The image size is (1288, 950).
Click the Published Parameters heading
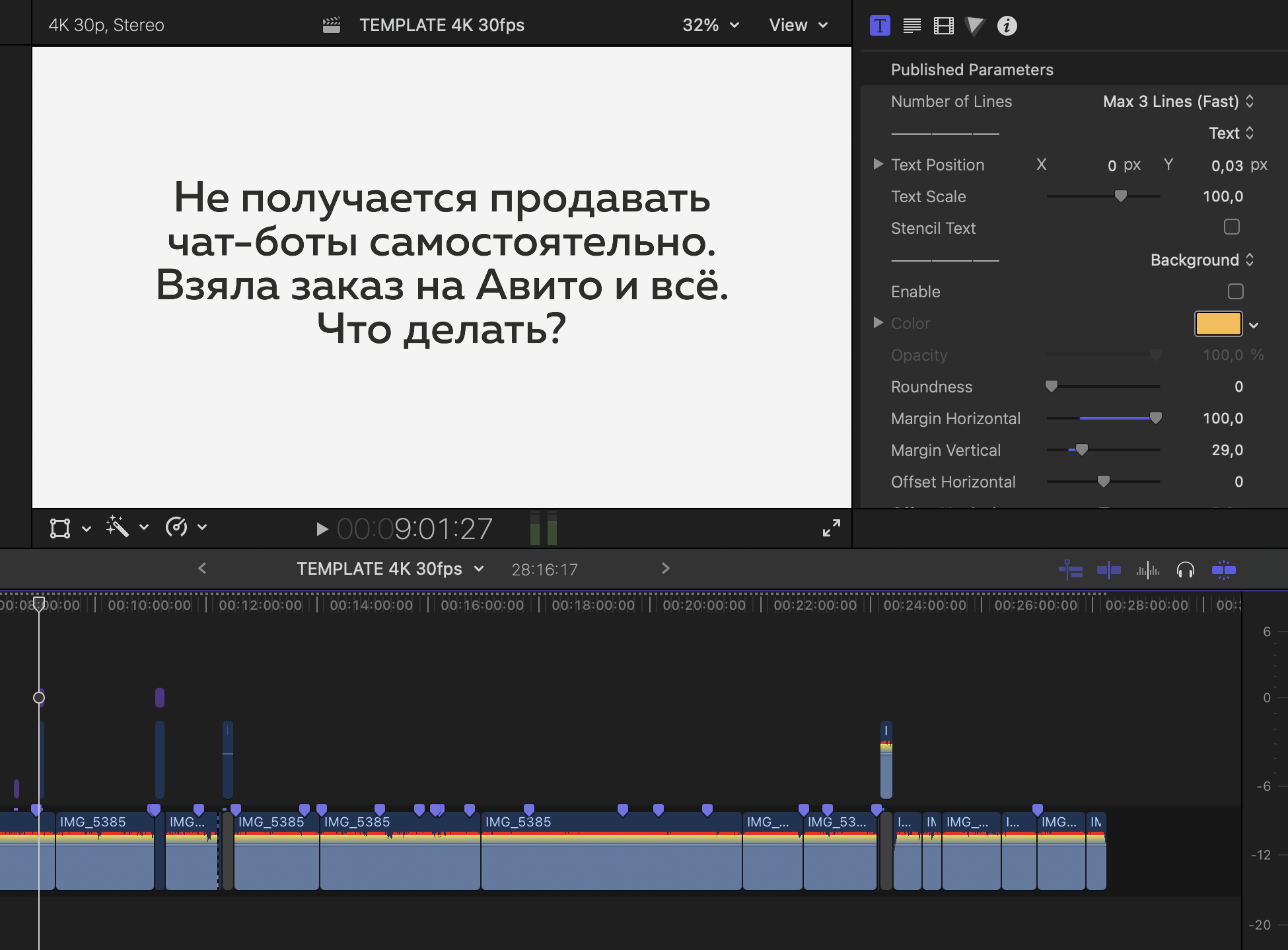(x=972, y=70)
